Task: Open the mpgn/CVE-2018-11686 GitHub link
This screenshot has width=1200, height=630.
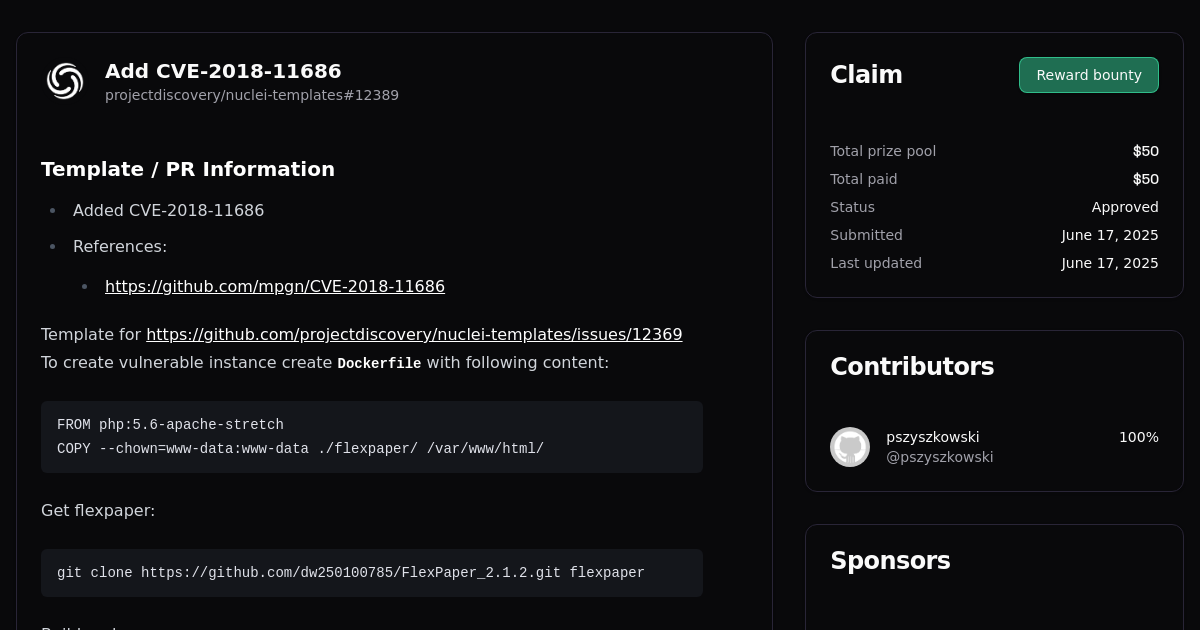Action: [x=275, y=287]
